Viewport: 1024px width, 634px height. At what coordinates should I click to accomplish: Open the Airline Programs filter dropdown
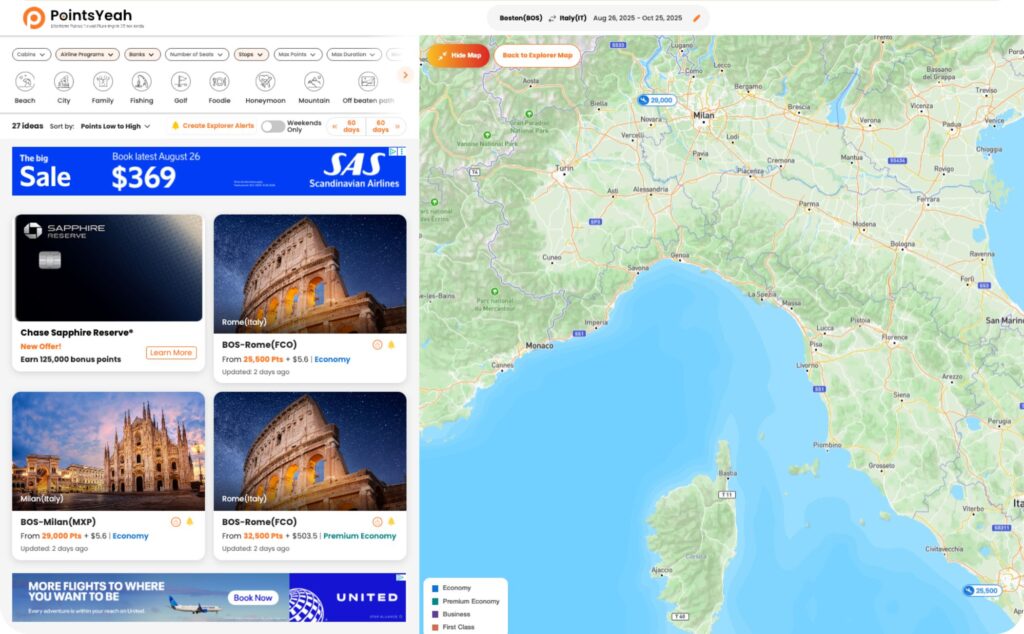tap(88, 55)
